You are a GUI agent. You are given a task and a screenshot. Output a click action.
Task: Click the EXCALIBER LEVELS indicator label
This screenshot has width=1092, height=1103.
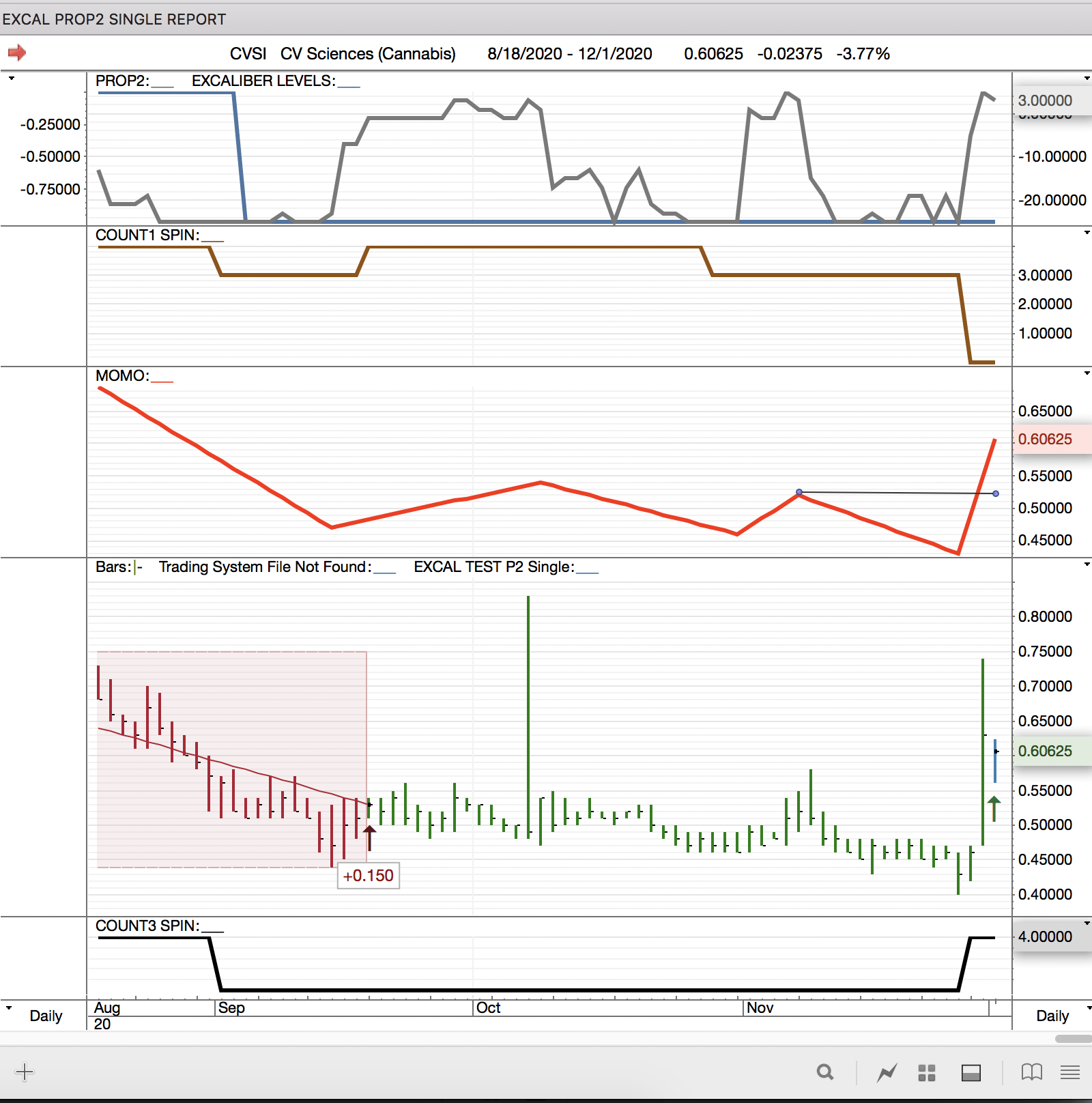(263, 81)
